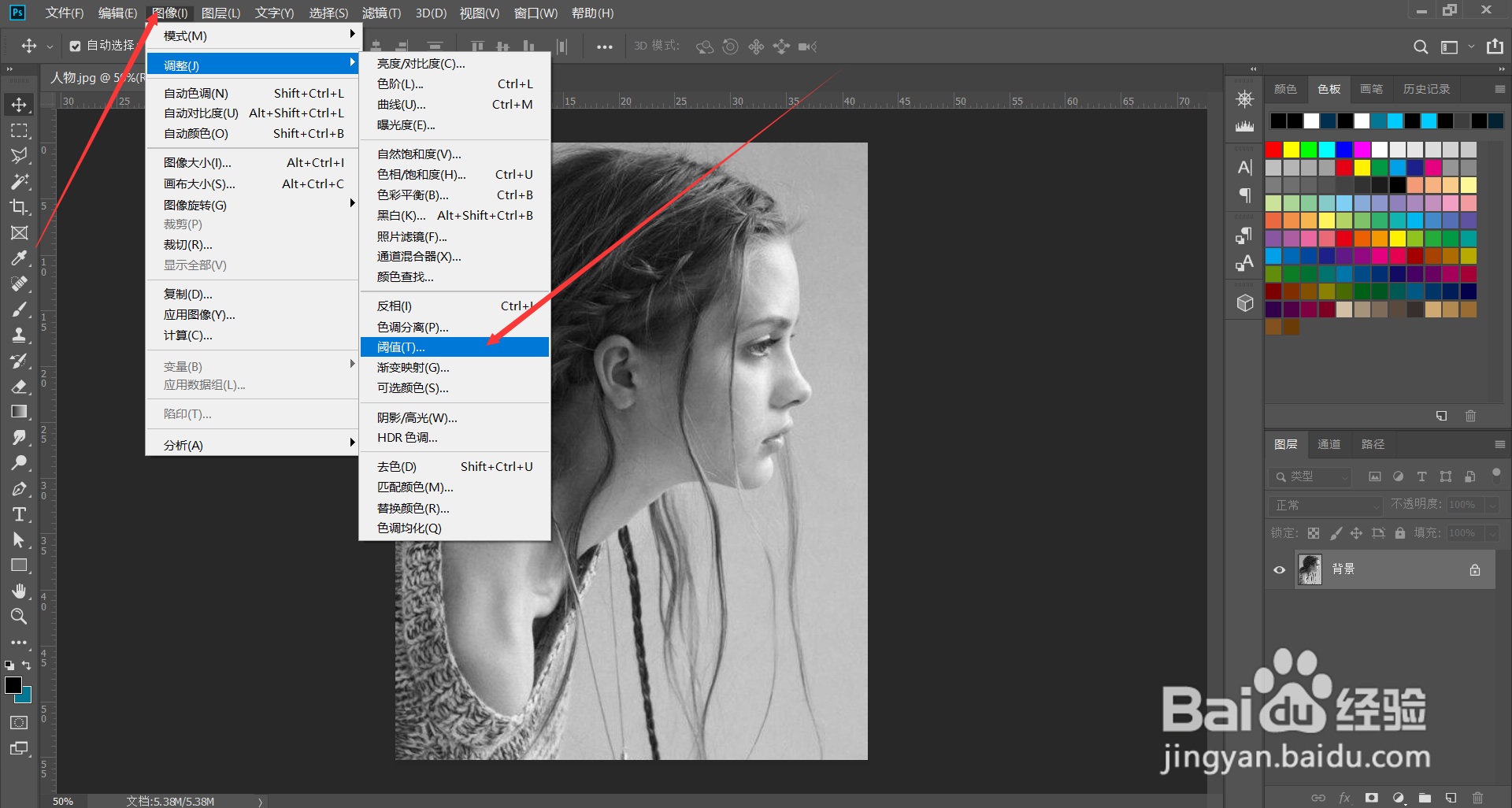Open the 3D panel cube icon
This screenshot has height=808, width=1512.
pos(1245,303)
